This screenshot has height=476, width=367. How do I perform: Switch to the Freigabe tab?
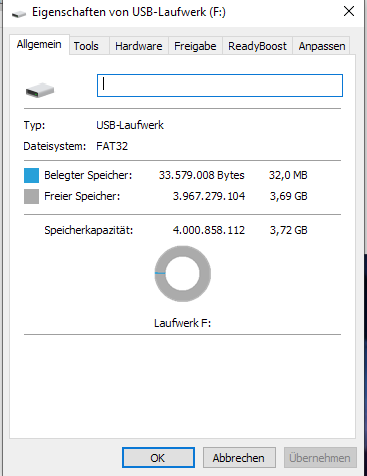[195, 46]
